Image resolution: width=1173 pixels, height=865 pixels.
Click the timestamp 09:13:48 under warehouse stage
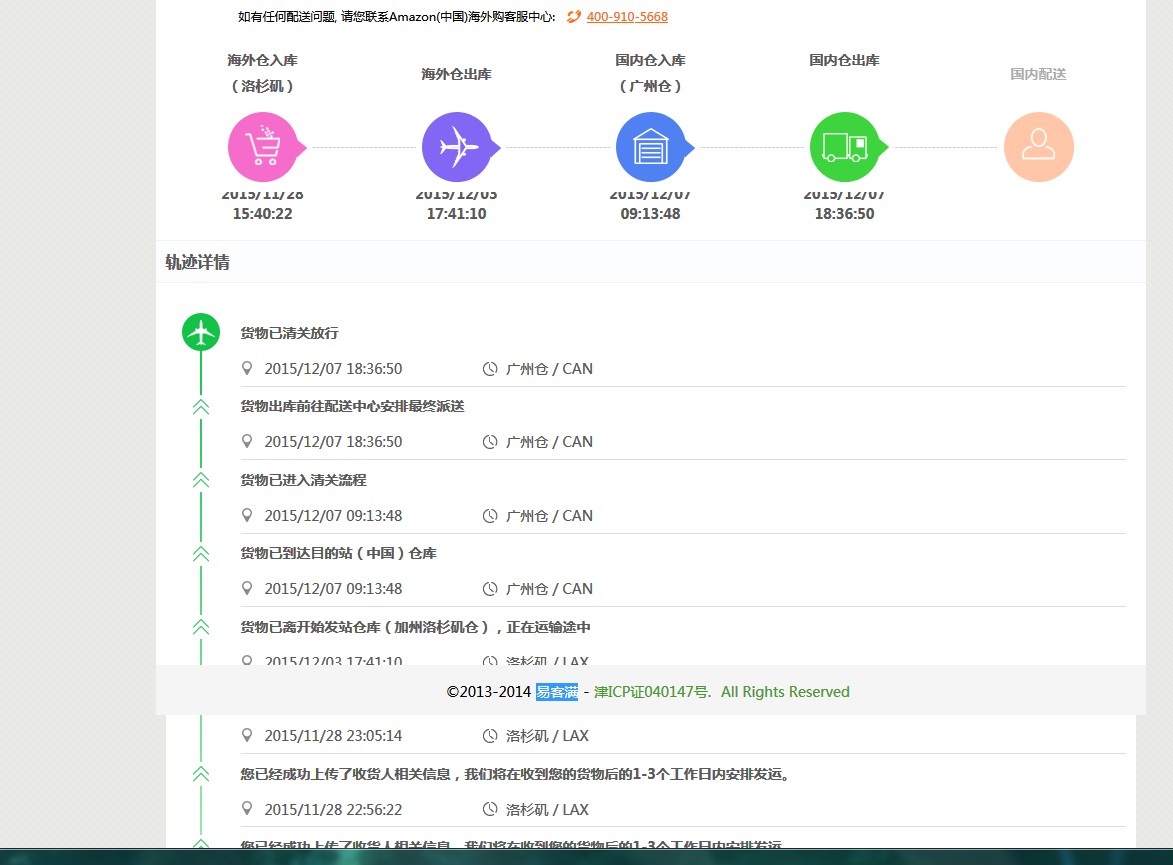tap(650, 214)
